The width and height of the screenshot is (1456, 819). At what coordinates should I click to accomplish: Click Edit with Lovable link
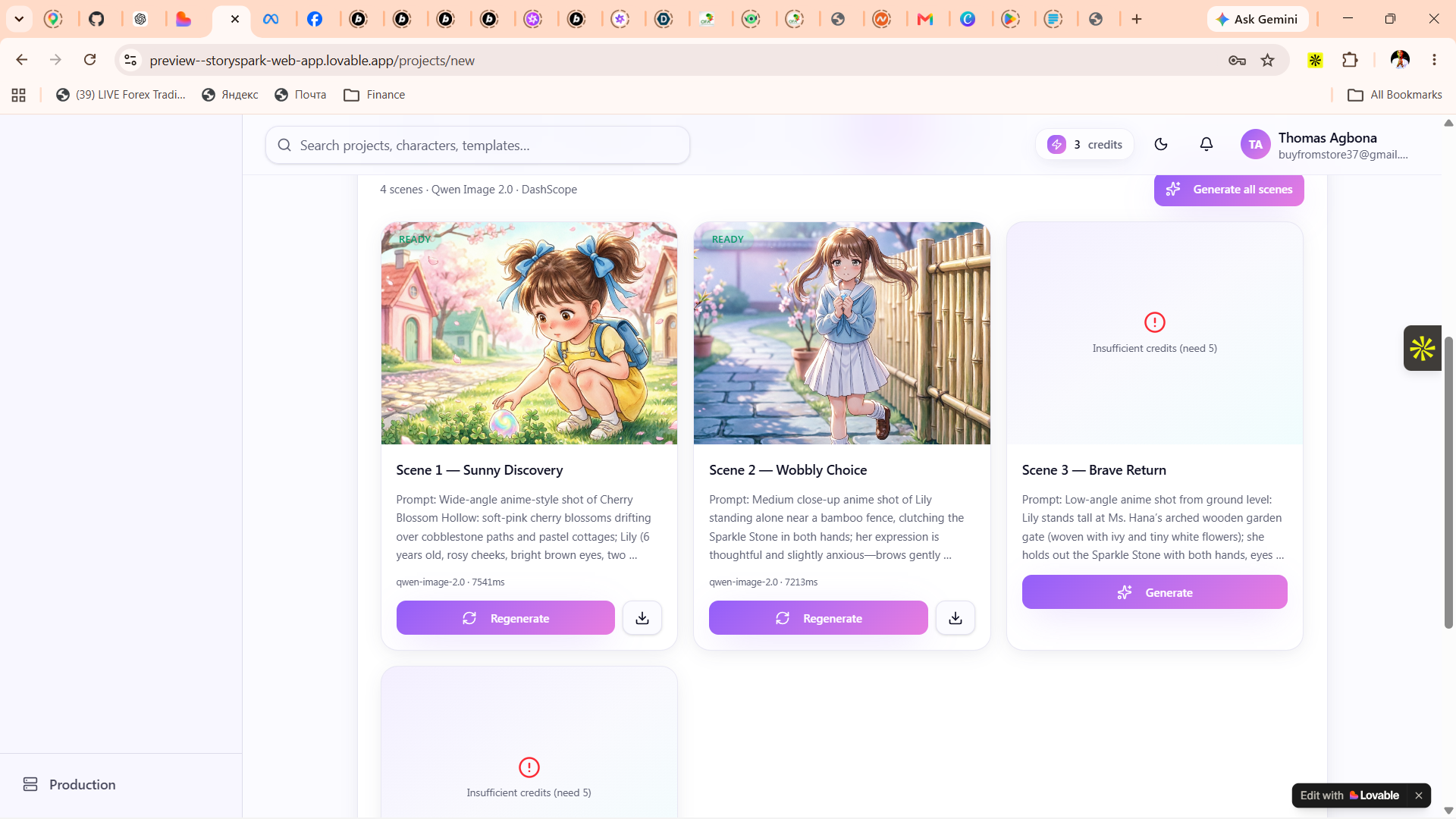tap(1350, 795)
